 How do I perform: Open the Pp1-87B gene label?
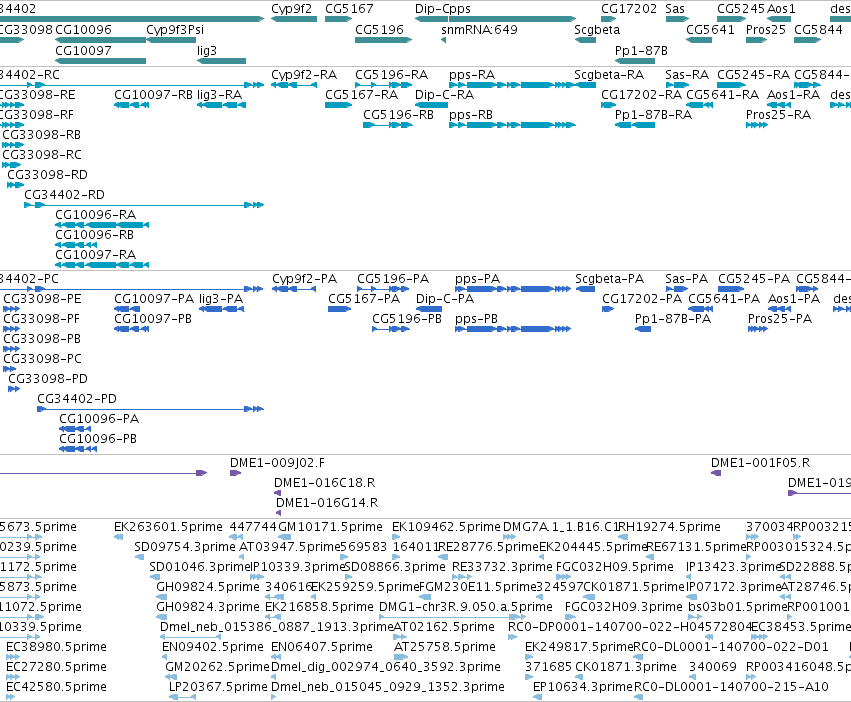point(641,50)
